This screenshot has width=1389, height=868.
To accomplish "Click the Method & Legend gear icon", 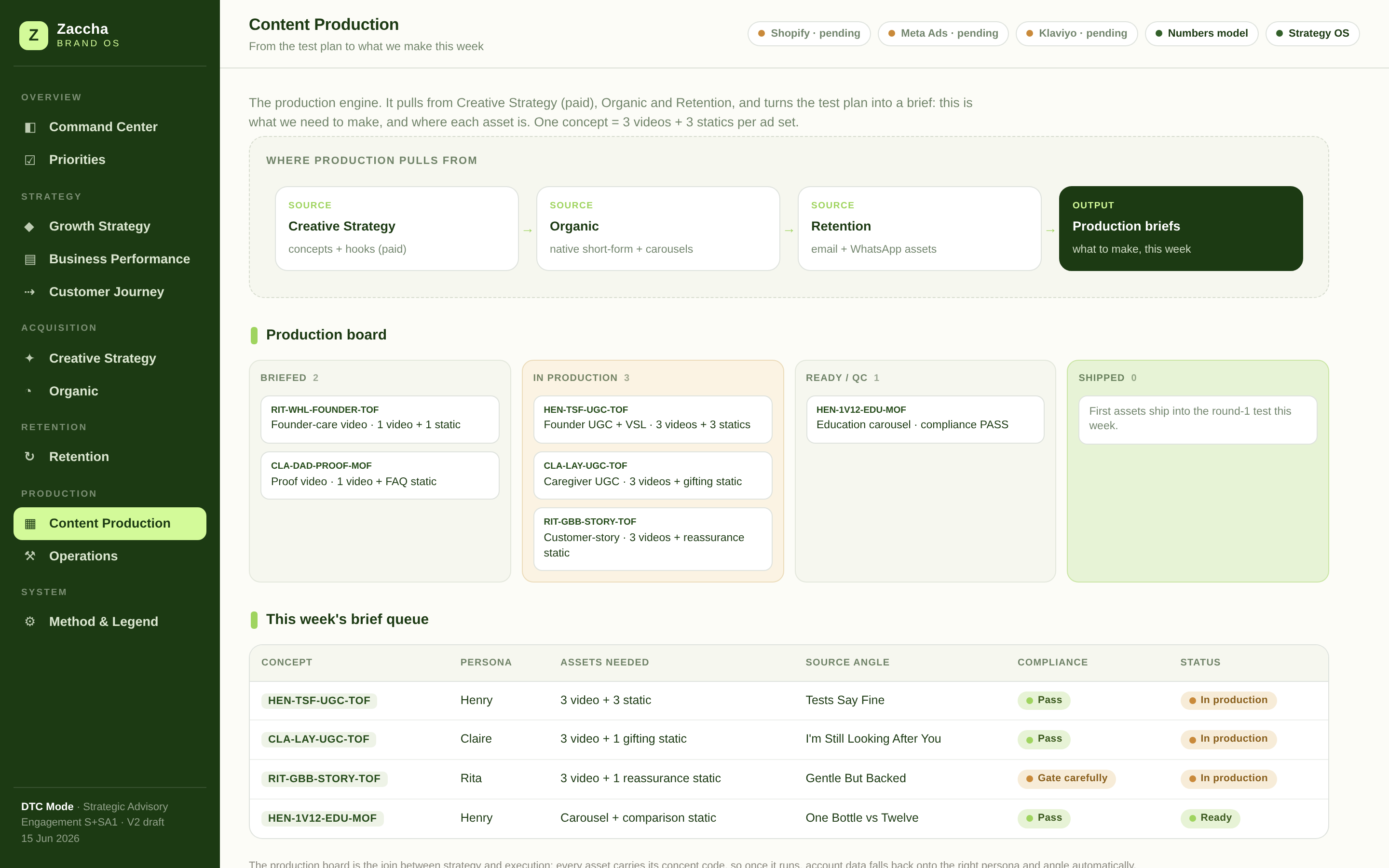I will coord(30,621).
